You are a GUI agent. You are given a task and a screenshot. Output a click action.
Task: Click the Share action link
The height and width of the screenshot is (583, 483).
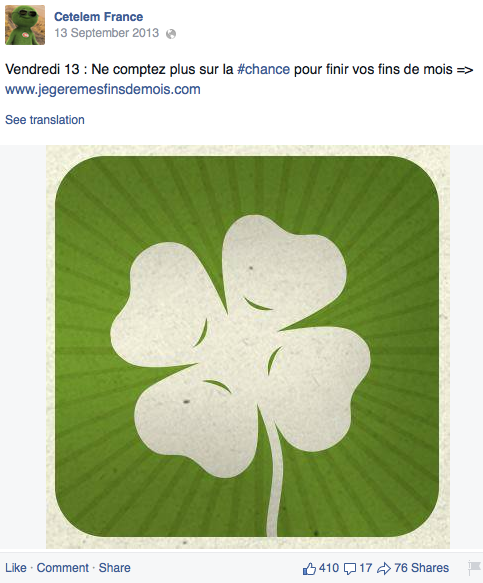tap(115, 568)
